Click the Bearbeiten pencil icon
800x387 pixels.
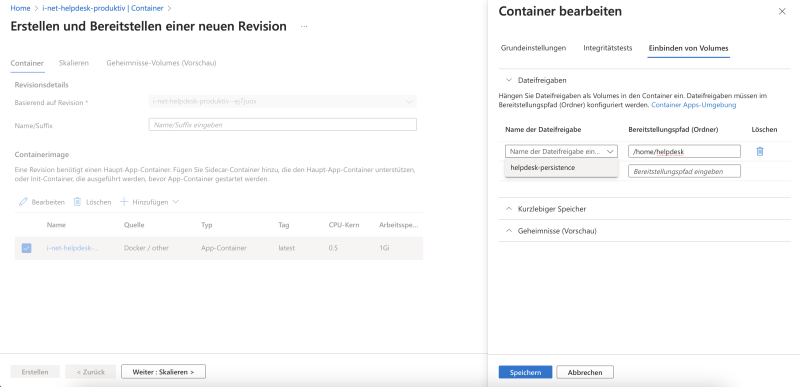pyautogui.click(x=23, y=202)
